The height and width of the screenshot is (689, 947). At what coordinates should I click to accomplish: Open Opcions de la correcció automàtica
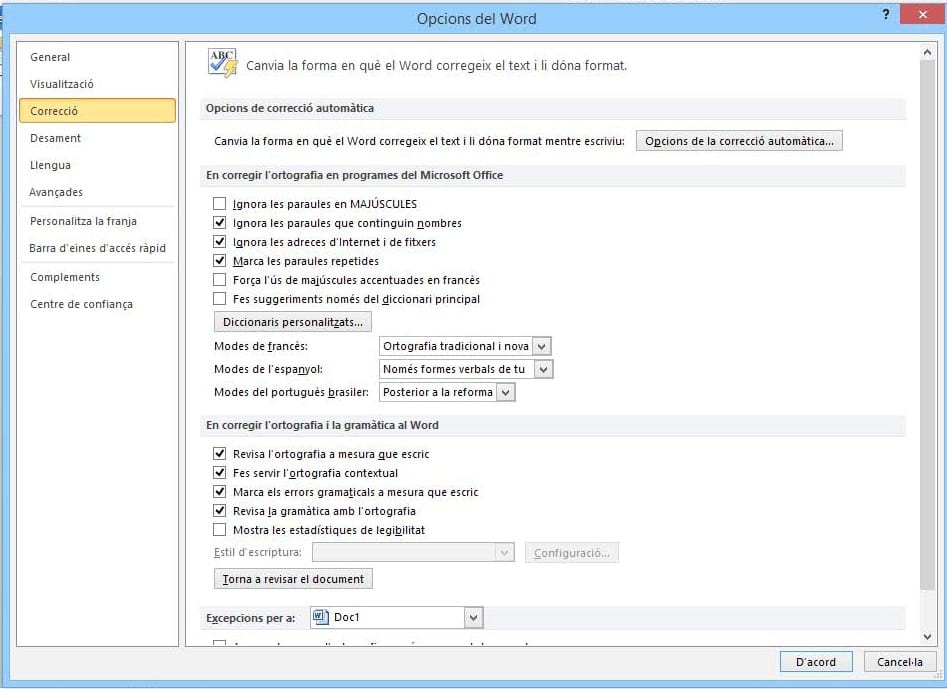pos(739,141)
